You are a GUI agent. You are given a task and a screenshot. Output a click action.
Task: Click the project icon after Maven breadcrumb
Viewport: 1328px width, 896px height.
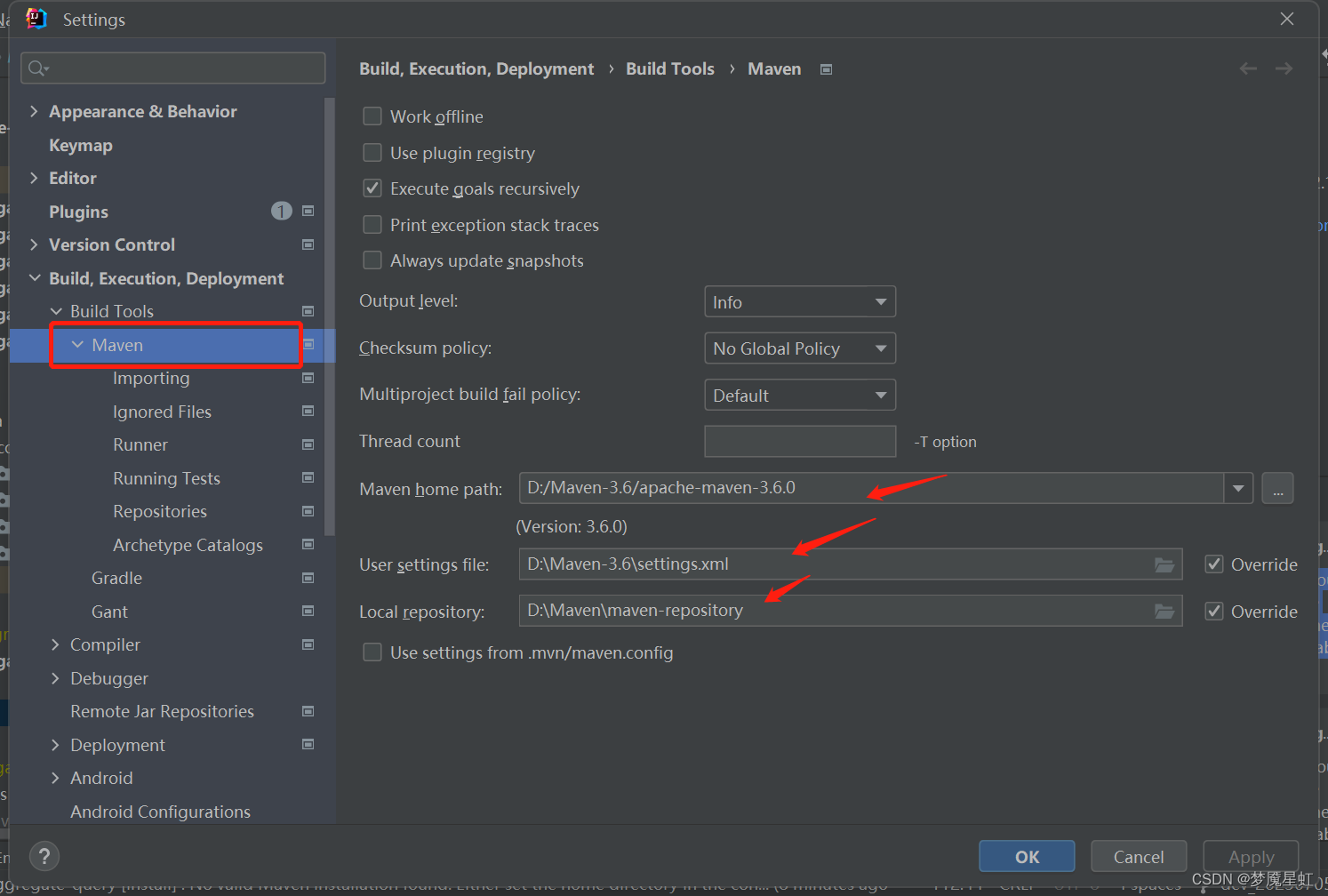pos(827,69)
